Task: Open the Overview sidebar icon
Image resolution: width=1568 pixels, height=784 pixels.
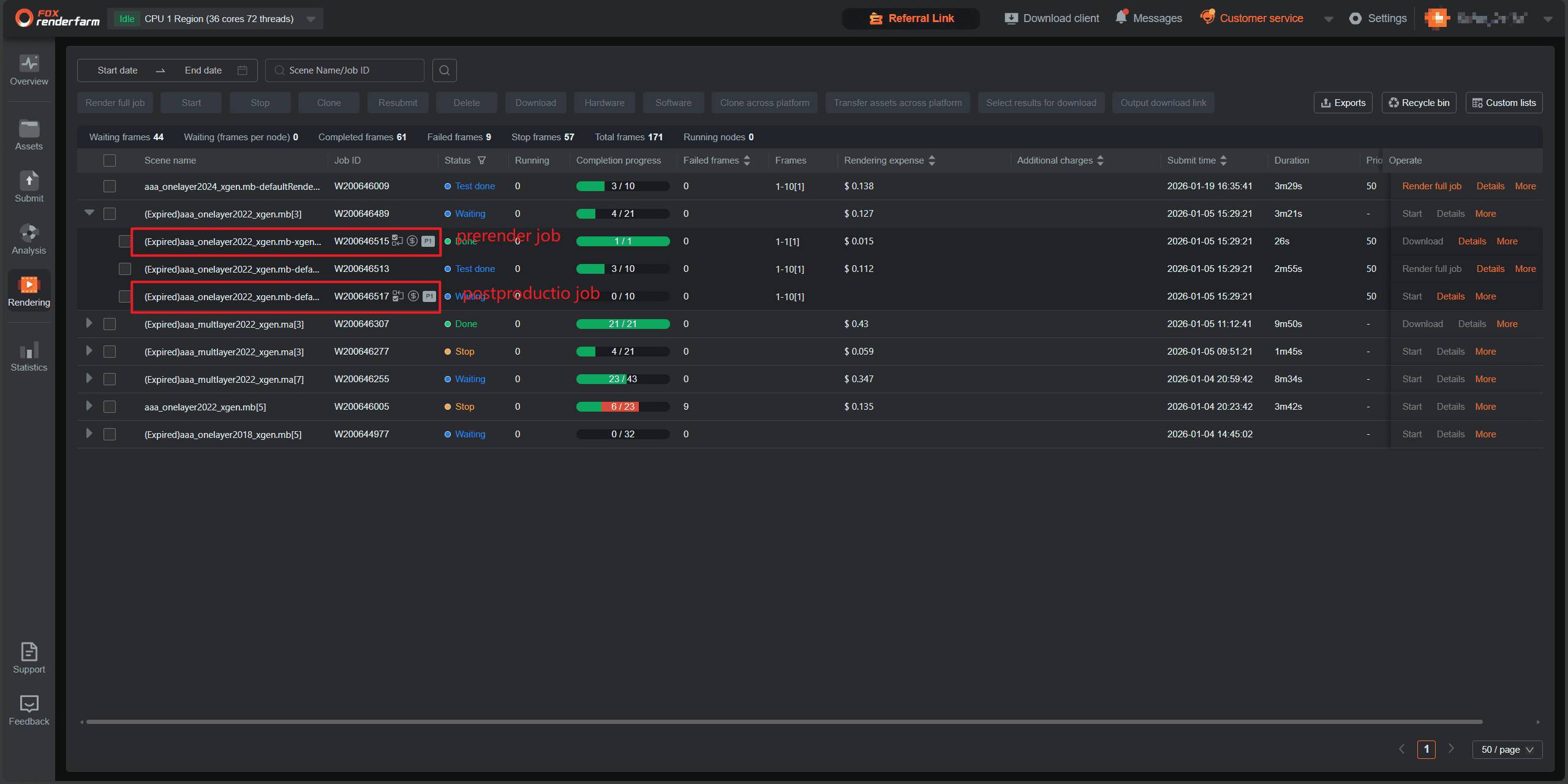Action: pos(29,64)
